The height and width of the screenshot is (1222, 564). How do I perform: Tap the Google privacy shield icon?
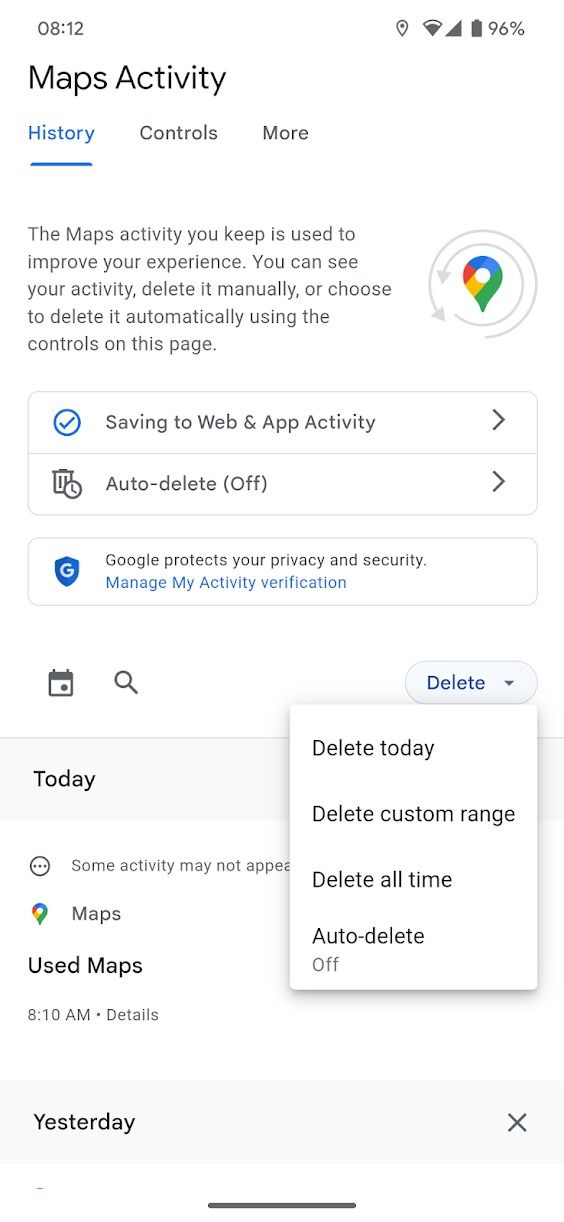tap(66, 572)
